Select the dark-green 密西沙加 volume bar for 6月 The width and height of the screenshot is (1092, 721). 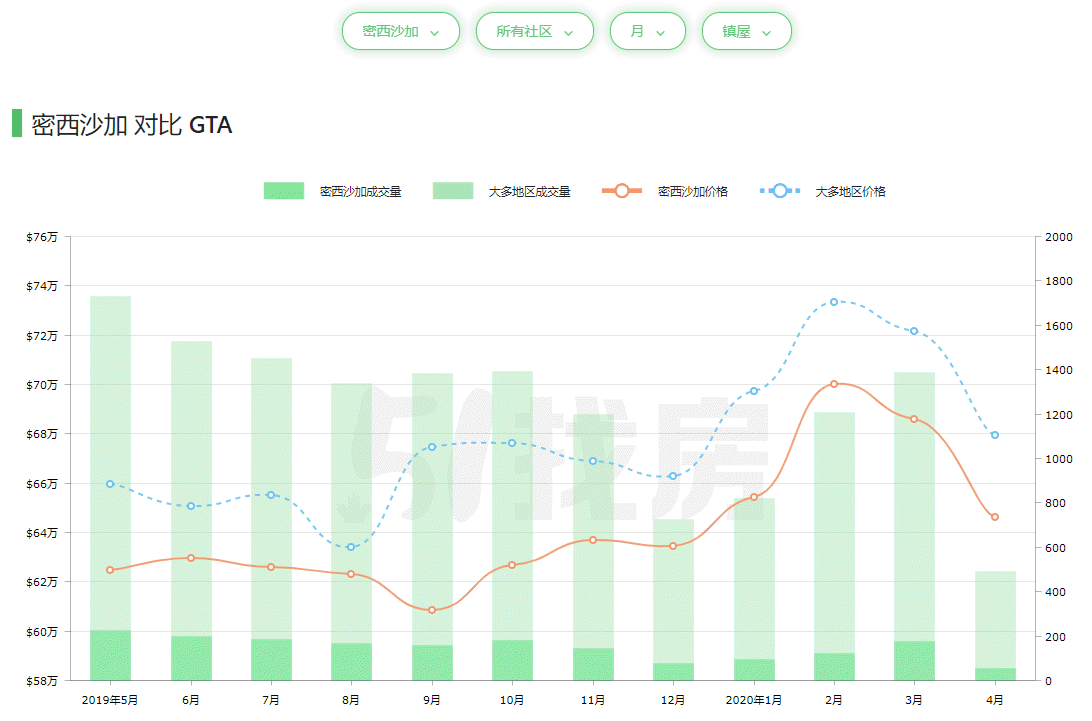(191, 658)
